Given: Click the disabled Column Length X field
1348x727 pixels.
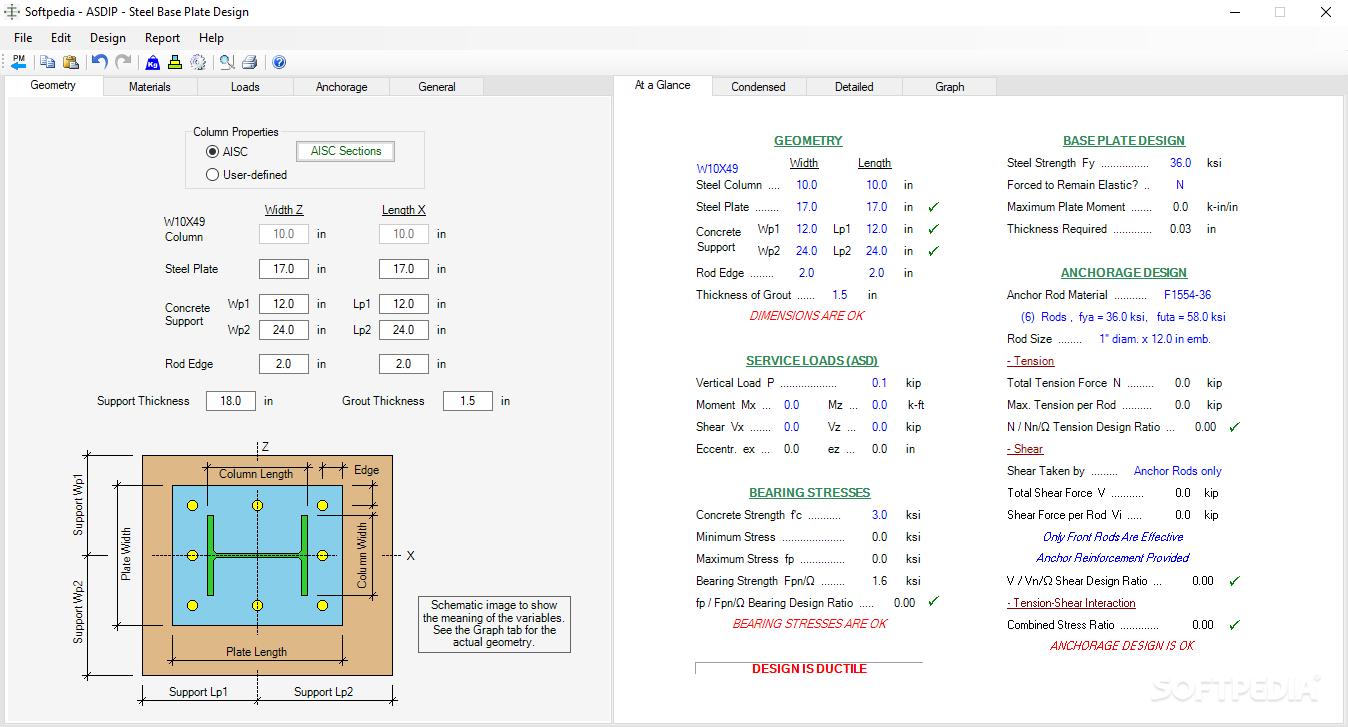Looking at the screenshot, I should pos(404,234).
